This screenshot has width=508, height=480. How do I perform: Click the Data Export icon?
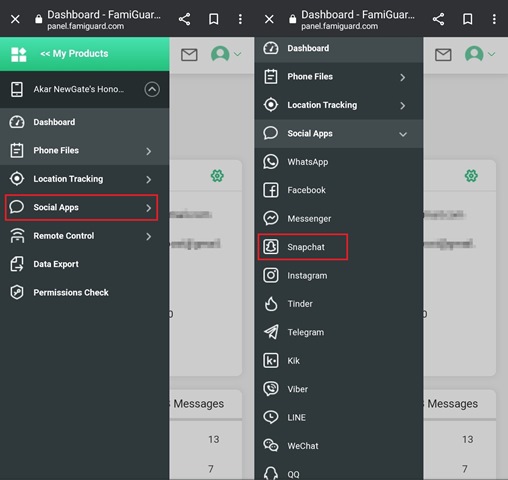click(x=17, y=264)
